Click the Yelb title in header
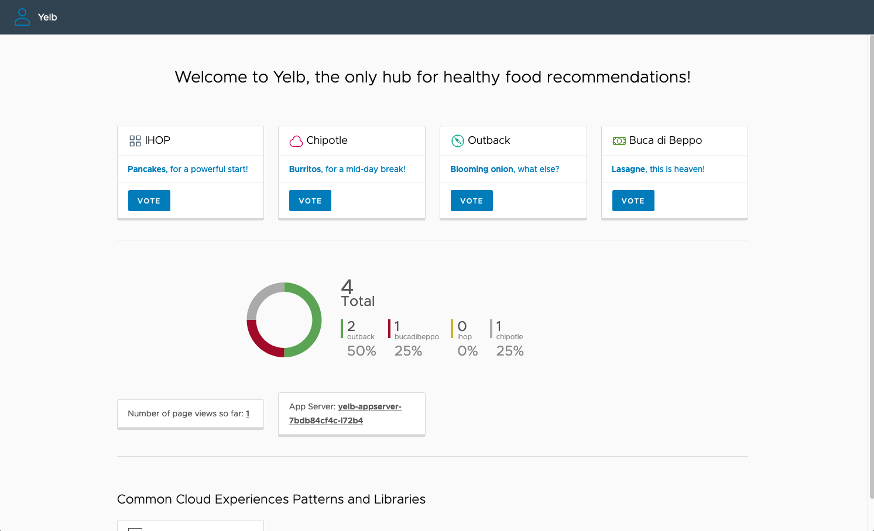The height and width of the screenshot is (531, 874). coord(47,17)
